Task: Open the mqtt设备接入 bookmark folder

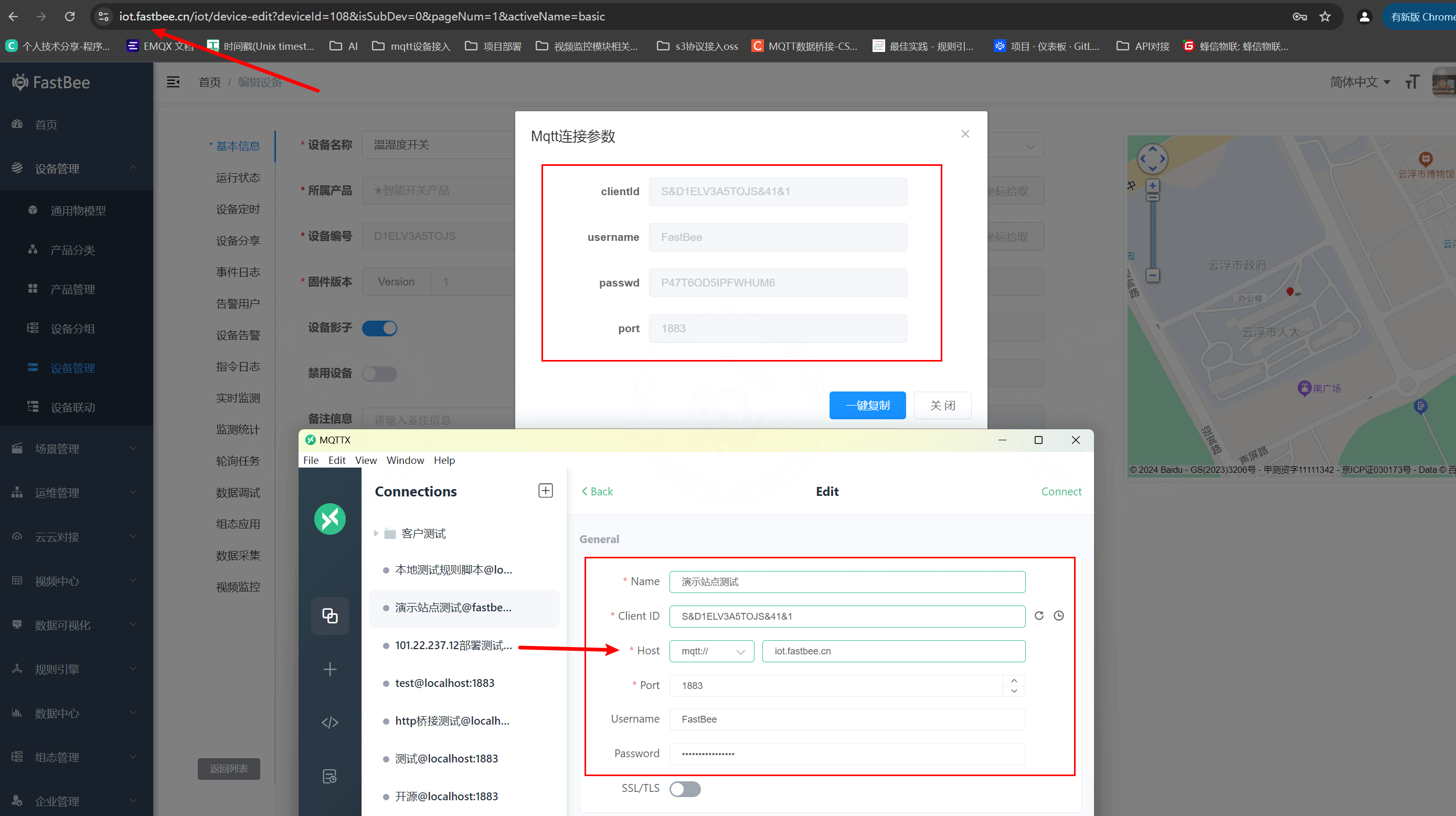Action: (x=411, y=46)
